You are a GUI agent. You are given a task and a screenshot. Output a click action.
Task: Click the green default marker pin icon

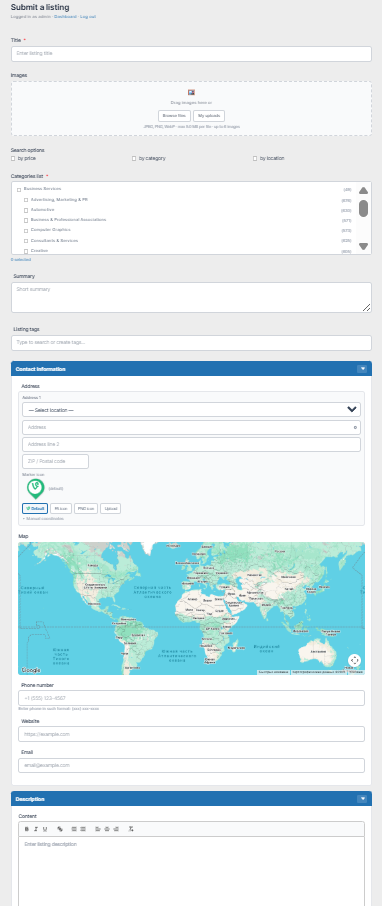pyautogui.click(x=35, y=489)
